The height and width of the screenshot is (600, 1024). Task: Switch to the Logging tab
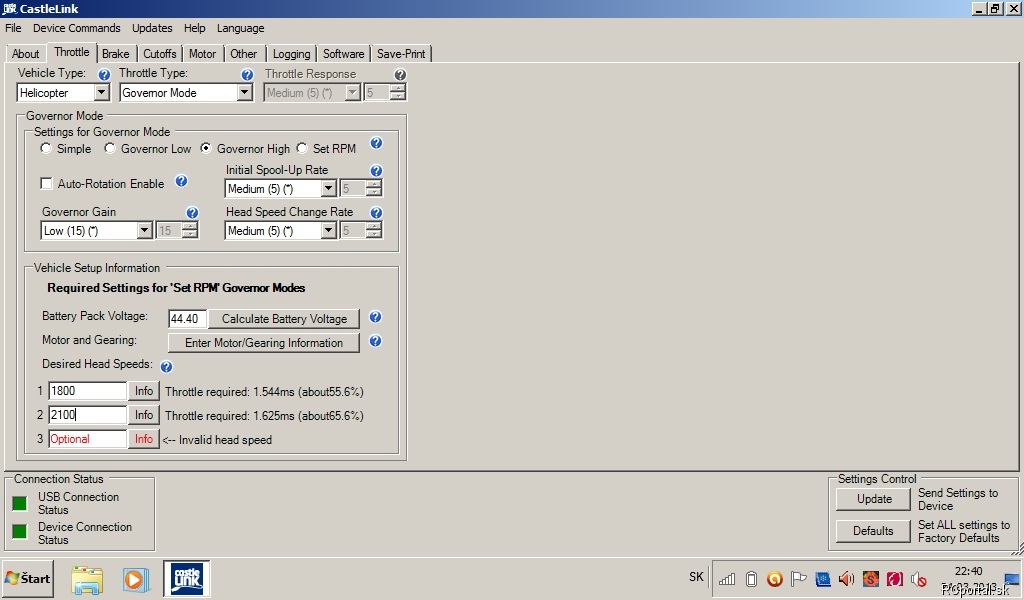(x=291, y=54)
